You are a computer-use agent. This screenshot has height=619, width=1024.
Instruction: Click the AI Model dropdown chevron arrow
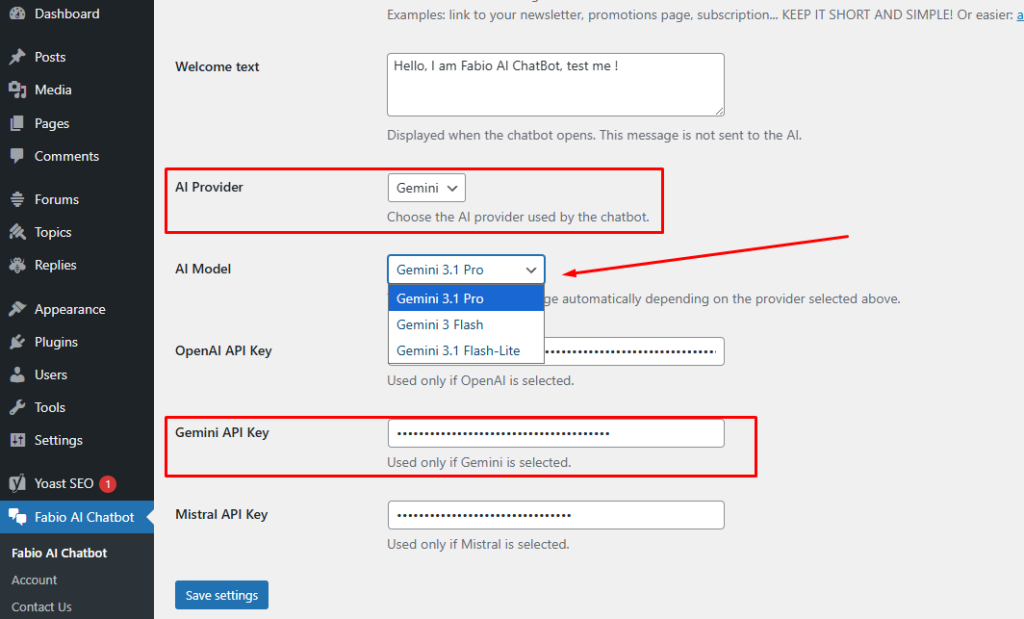click(531, 270)
